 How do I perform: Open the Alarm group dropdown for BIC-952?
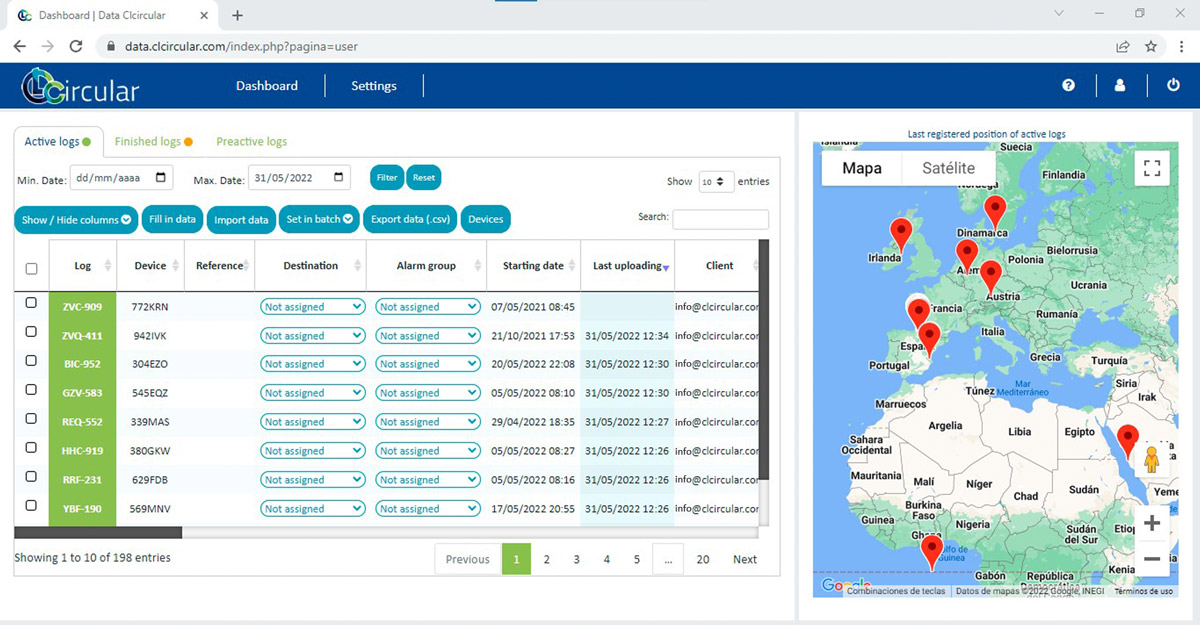[428, 363]
